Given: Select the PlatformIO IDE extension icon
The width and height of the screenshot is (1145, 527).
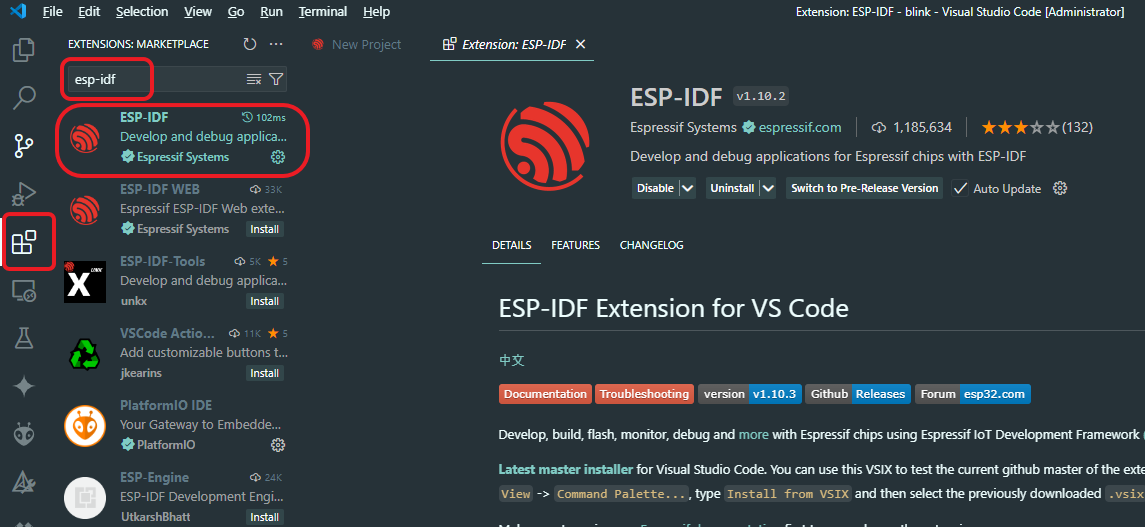Looking at the screenshot, I should [x=85, y=426].
